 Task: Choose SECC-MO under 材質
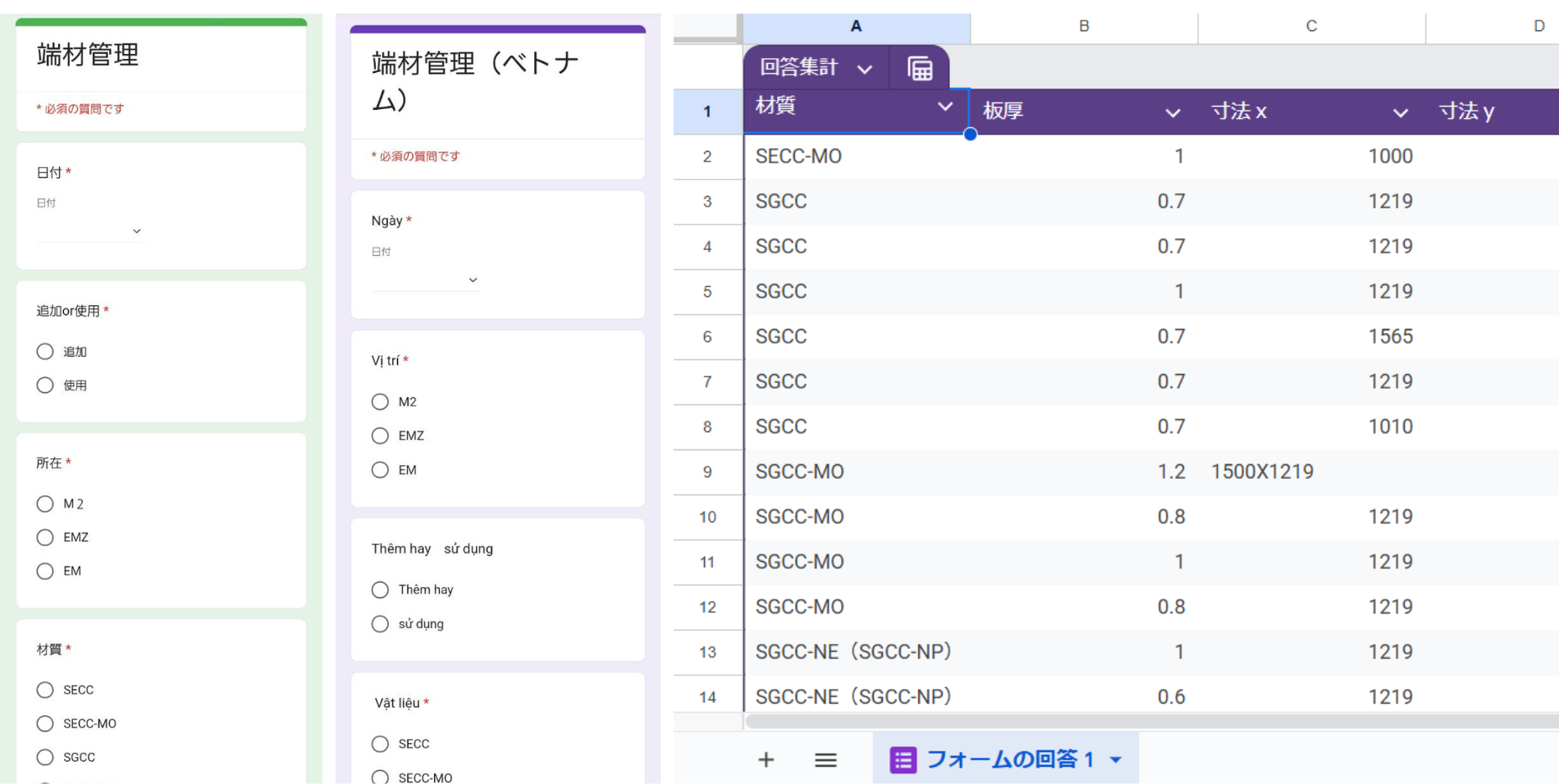[x=45, y=723]
